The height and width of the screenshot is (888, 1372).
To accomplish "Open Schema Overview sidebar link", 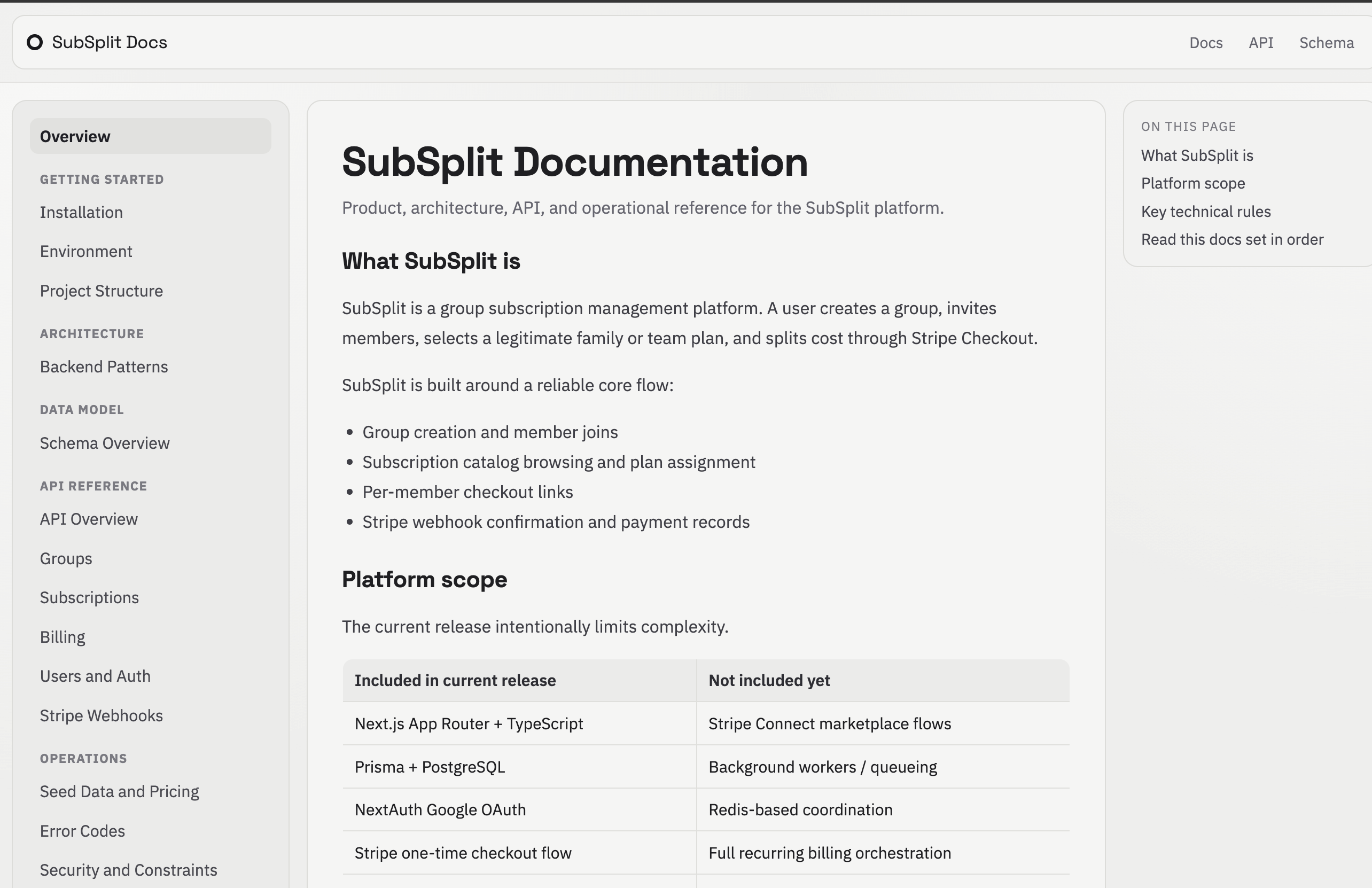I will pos(105,443).
